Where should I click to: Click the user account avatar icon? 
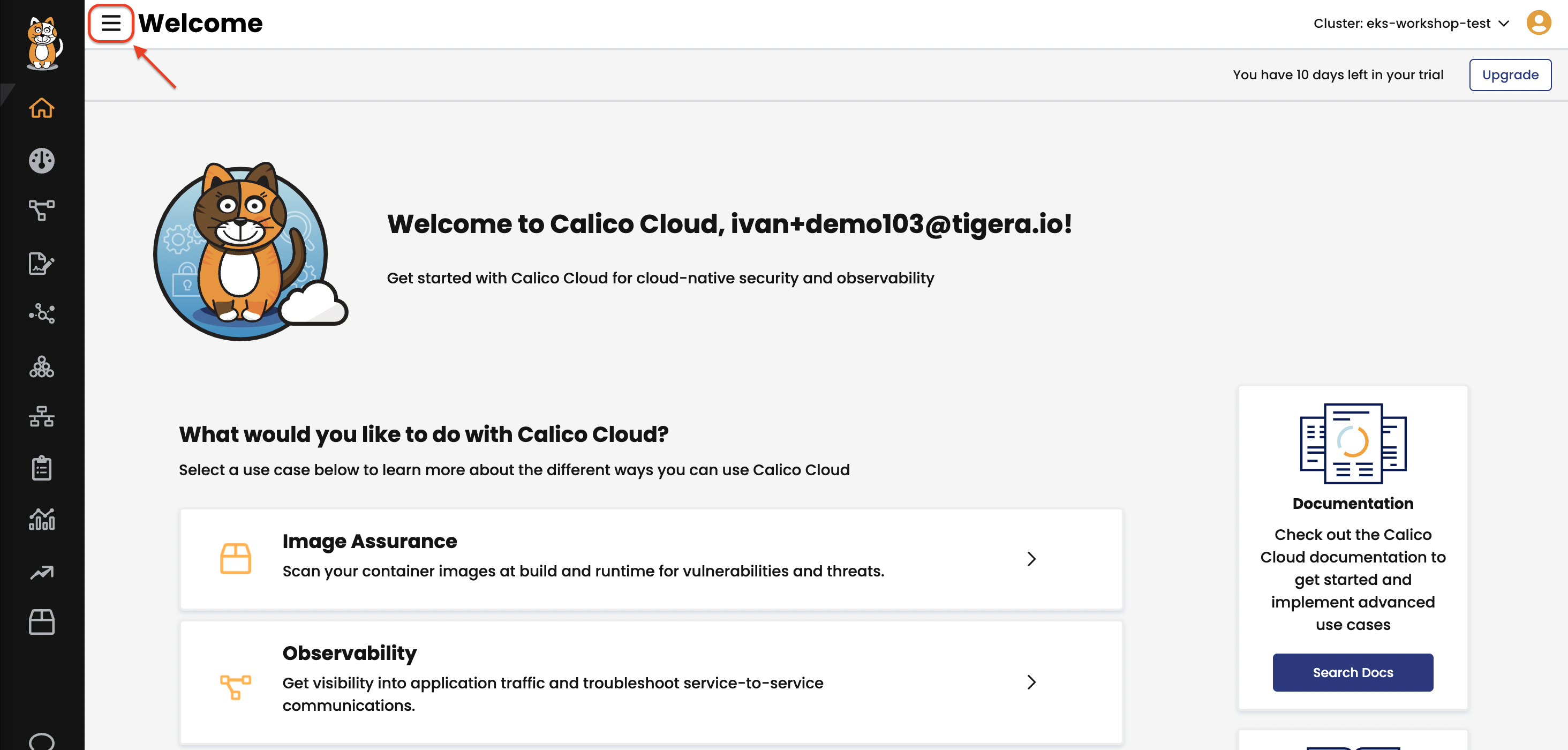(x=1538, y=23)
